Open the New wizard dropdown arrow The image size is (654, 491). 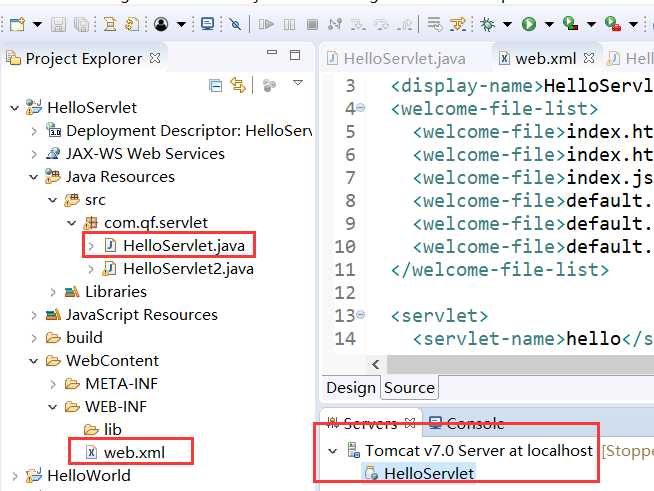pos(37,25)
